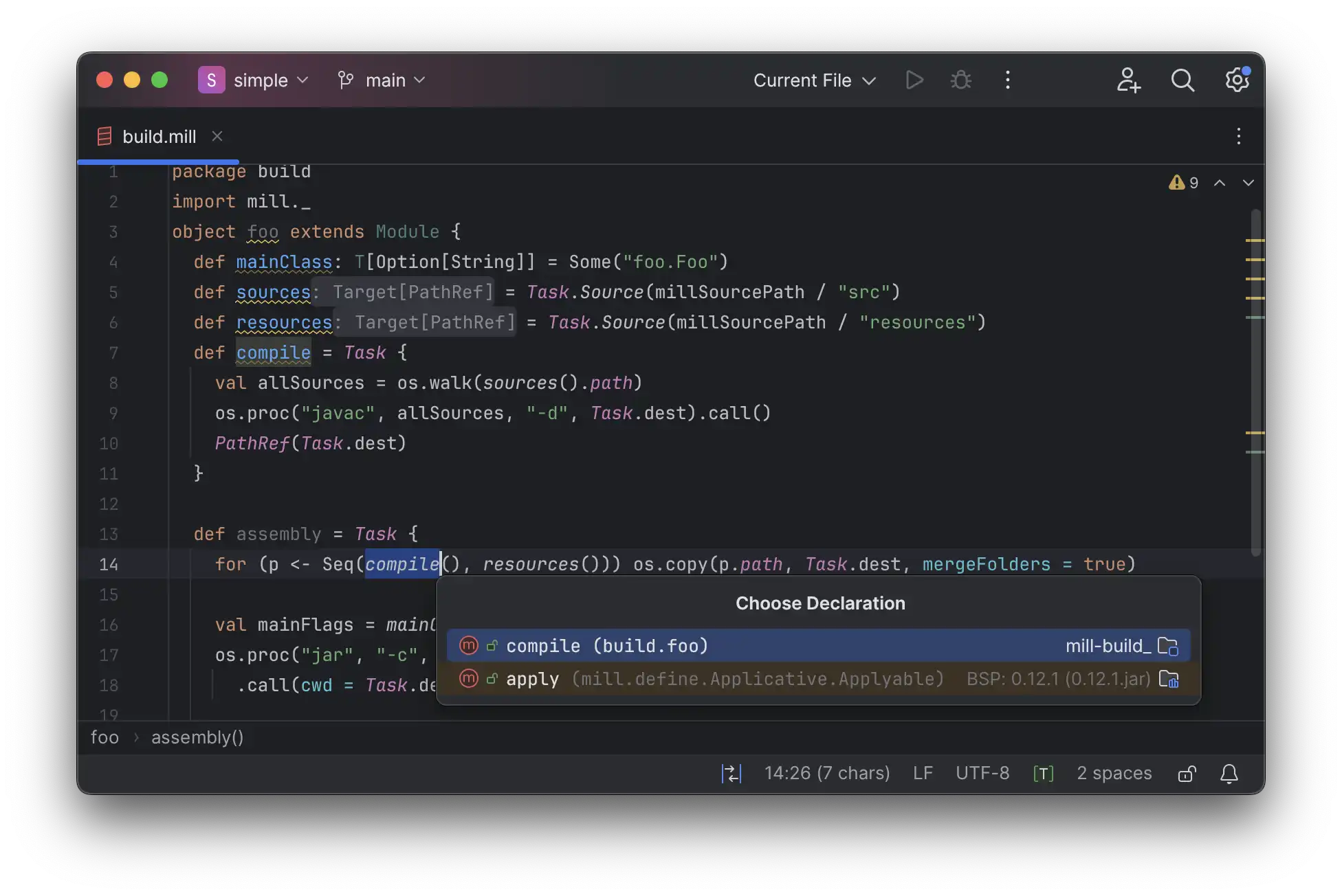1342x896 pixels.
Task: Click resources type hint Target[PathRef]
Action: coord(434,322)
